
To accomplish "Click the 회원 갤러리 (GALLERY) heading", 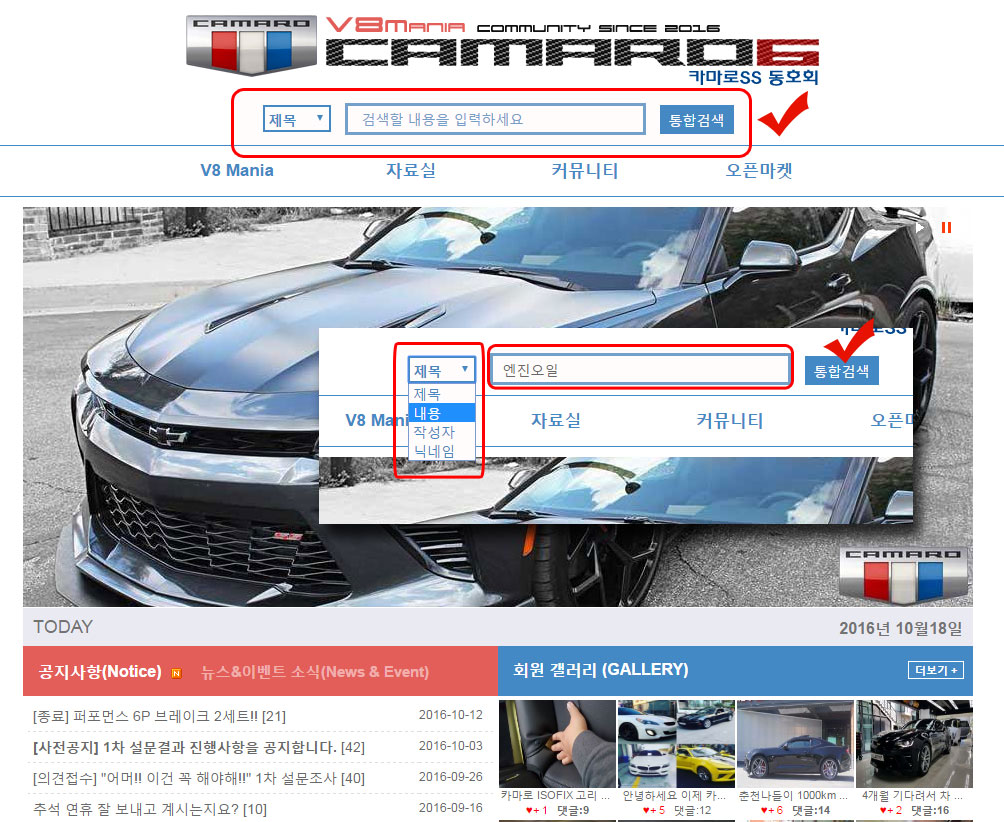I will 601,670.
